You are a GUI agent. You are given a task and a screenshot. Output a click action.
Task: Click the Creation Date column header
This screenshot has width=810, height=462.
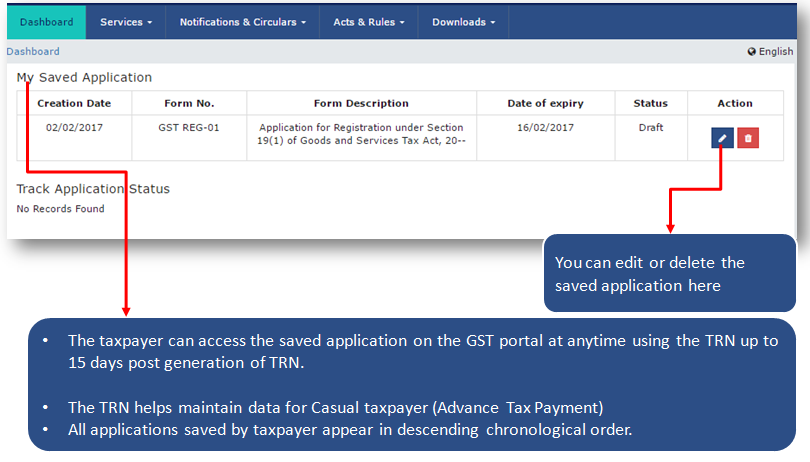pyautogui.click(x=74, y=103)
